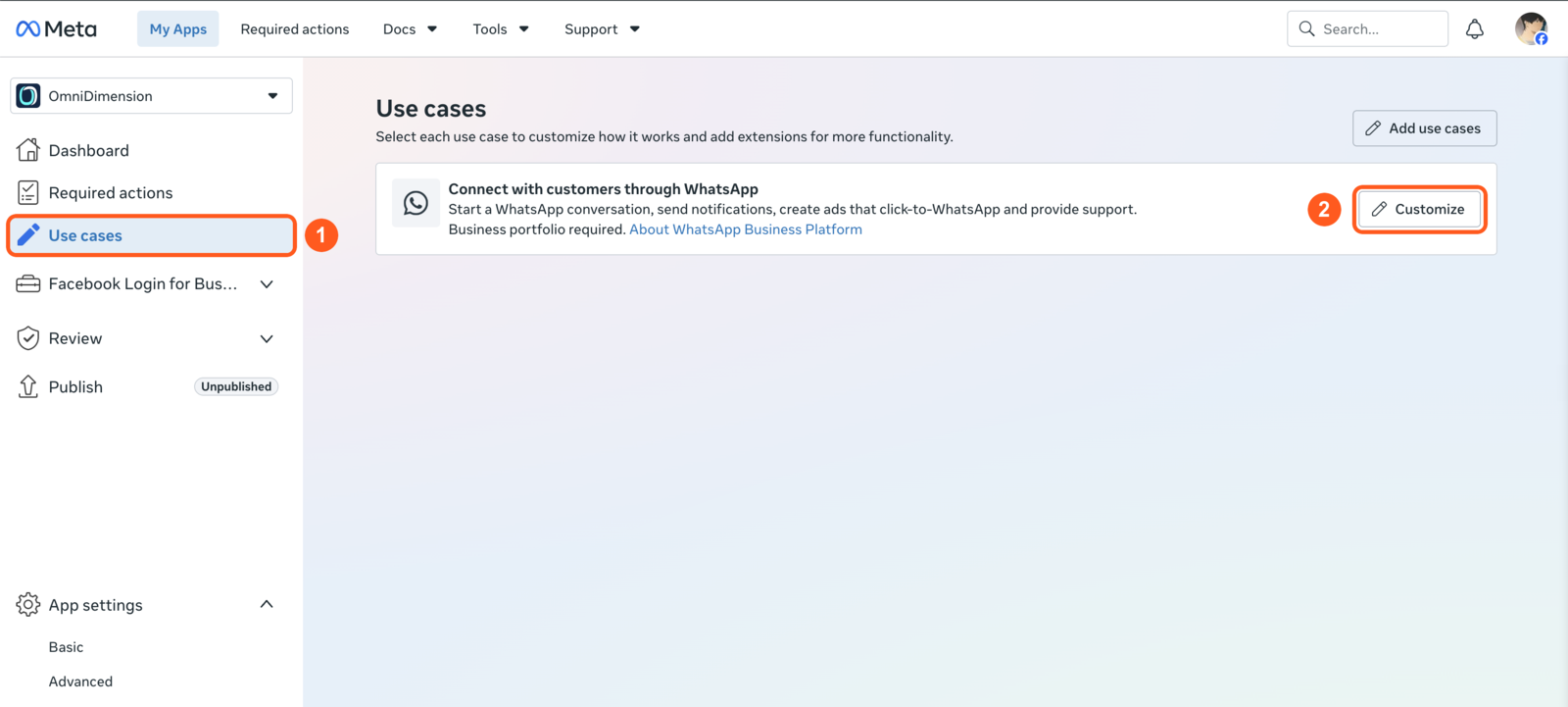Open the notifications bell
Screen dimensions: 1568x707
pyautogui.click(x=1475, y=29)
